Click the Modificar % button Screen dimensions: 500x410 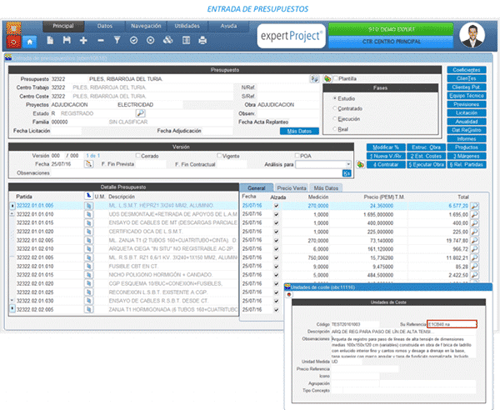tap(386, 147)
